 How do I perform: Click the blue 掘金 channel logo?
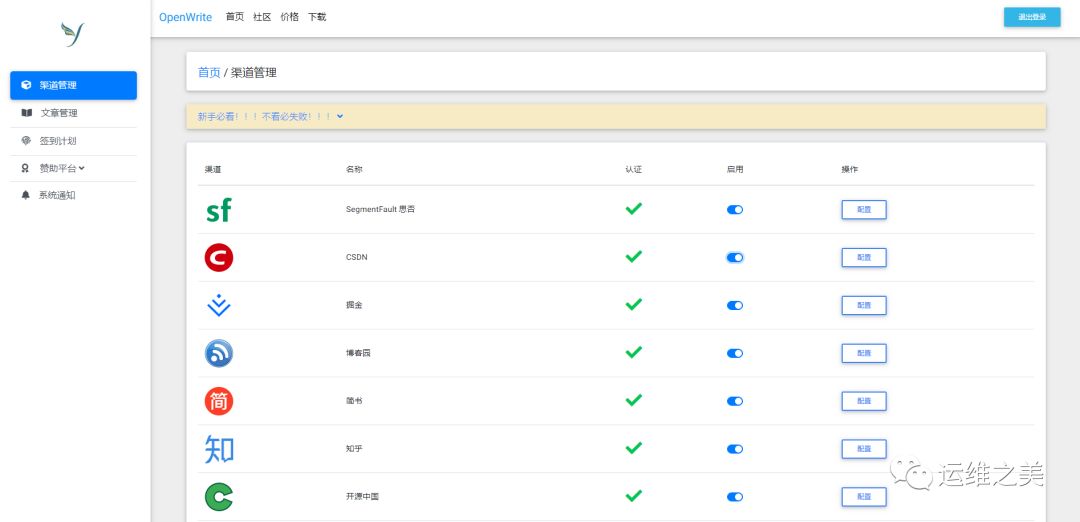click(218, 305)
